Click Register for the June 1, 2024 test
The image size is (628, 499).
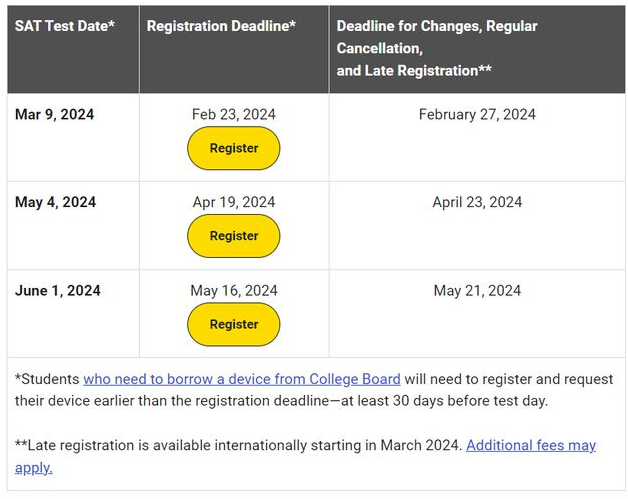[x=233, y=324]
